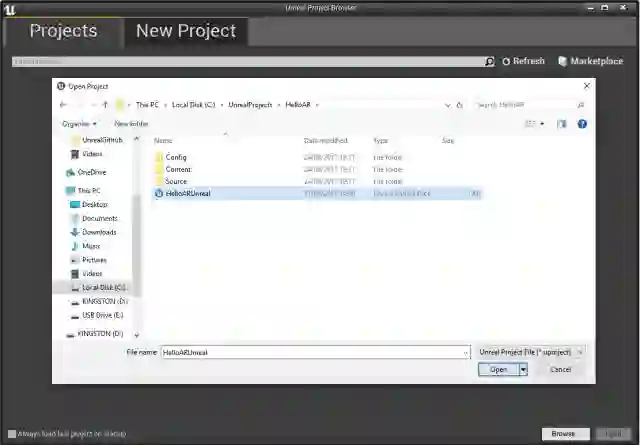Screen dimensions: 640x445
Task: Expand the address bar history dropdown
Action: pyautogui.click(x=448, y=105)
